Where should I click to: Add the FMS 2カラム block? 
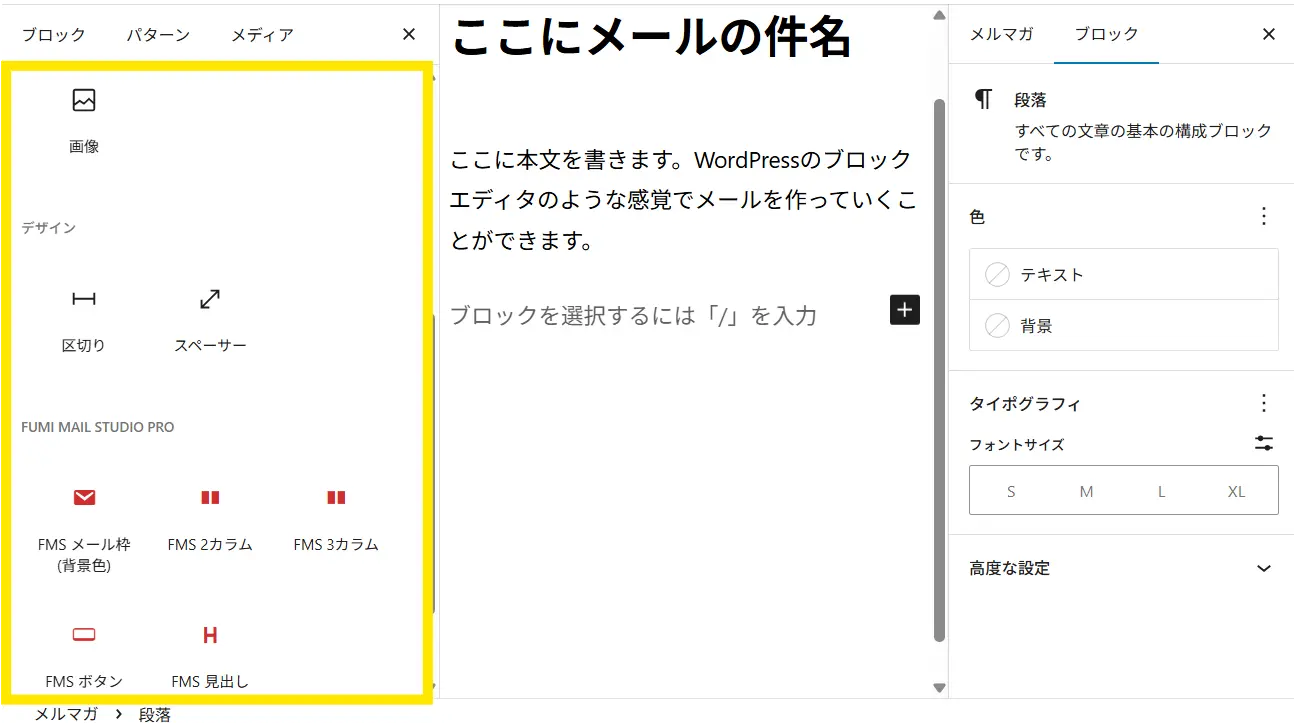(210, 516)
